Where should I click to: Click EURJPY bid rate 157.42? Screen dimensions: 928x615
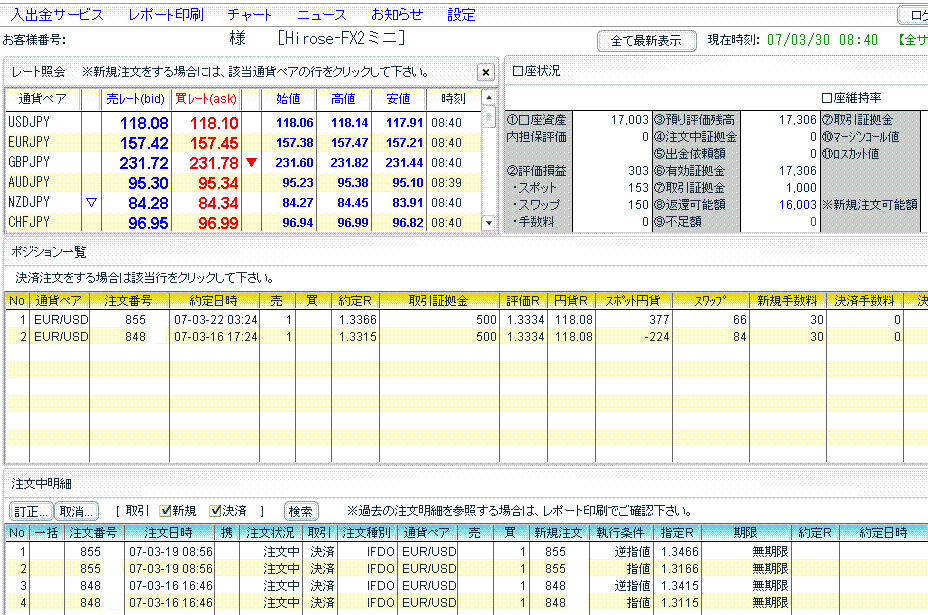144,143
